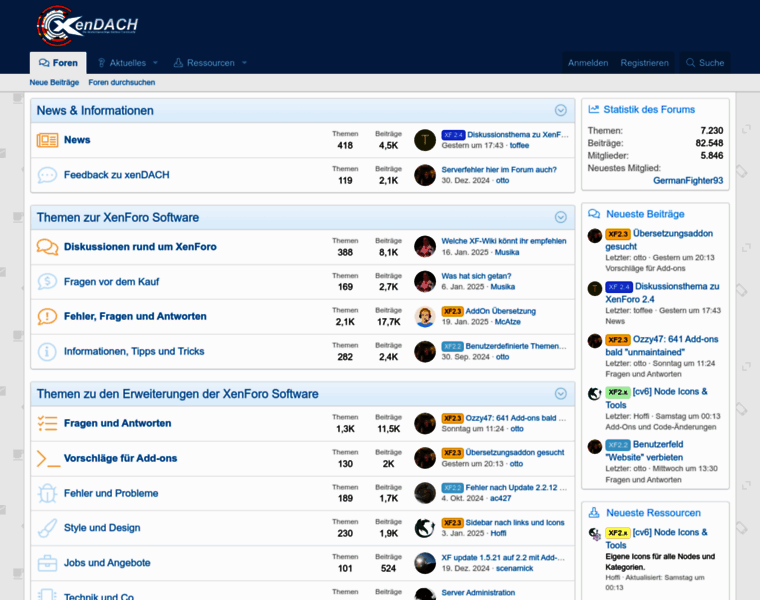The image size is (760, 600).
Task: Open Server Administration thread link
Action: pyautogui.click(x=478, y=592)
